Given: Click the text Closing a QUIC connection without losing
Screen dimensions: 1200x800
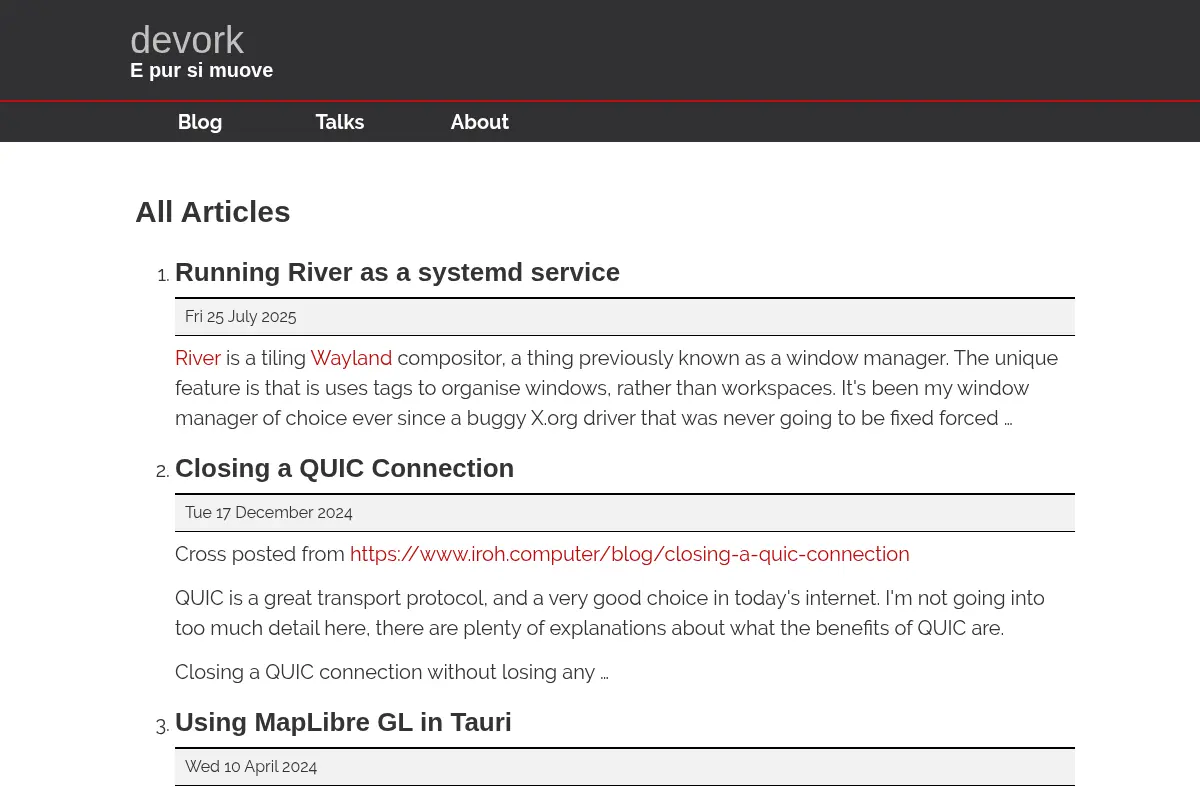Looking at the screenshot, I should tap(392, 672).
